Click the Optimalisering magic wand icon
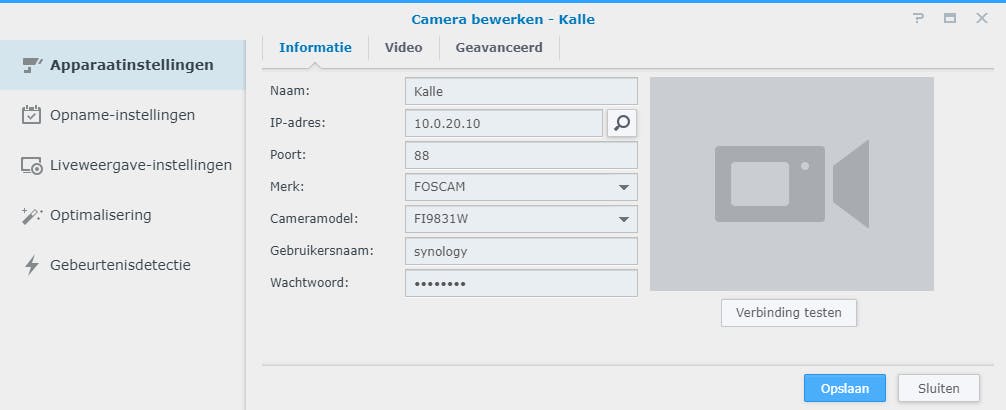 click(31, 215)
